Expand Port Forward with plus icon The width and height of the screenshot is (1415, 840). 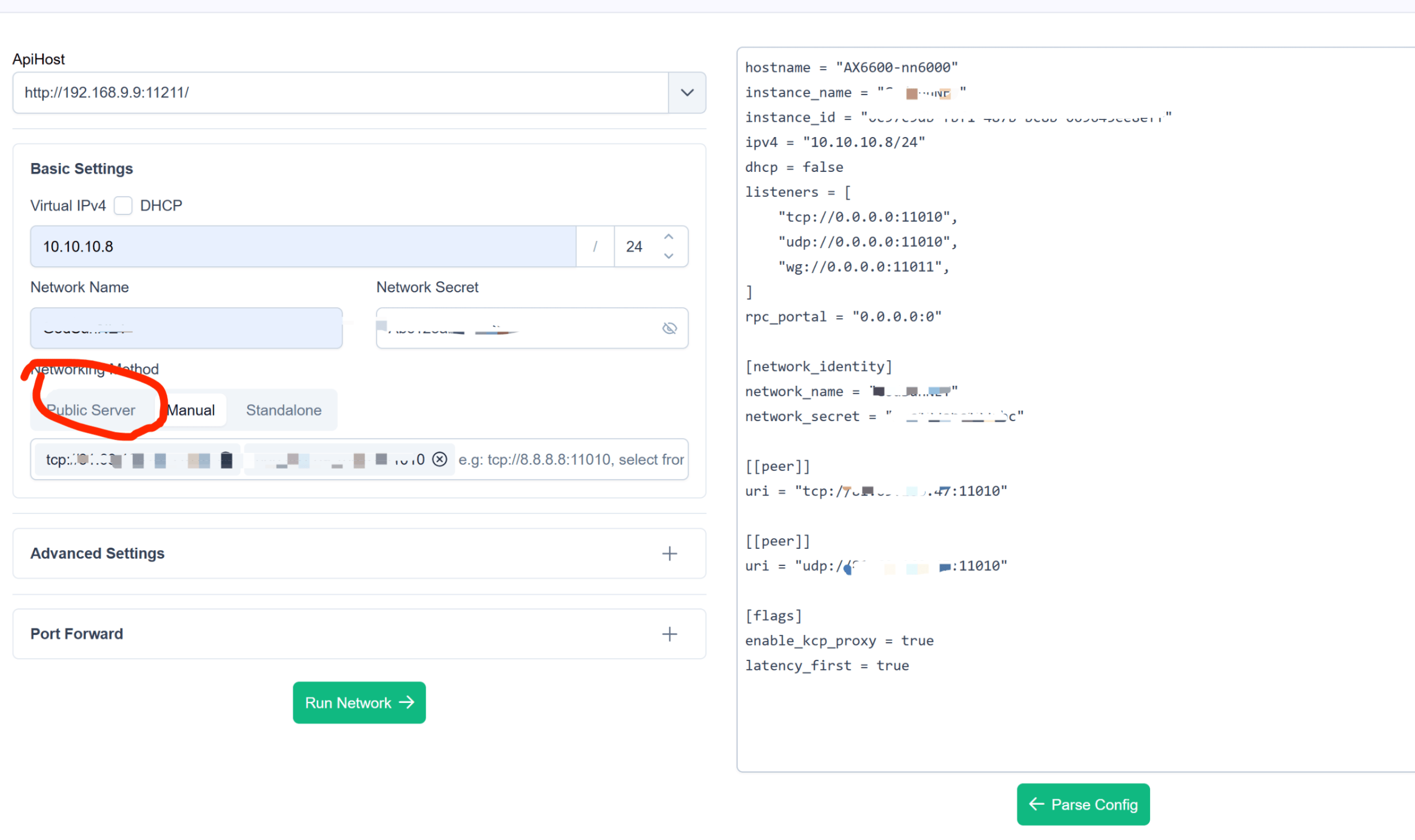pyautogui.click(x=669, y=633)
